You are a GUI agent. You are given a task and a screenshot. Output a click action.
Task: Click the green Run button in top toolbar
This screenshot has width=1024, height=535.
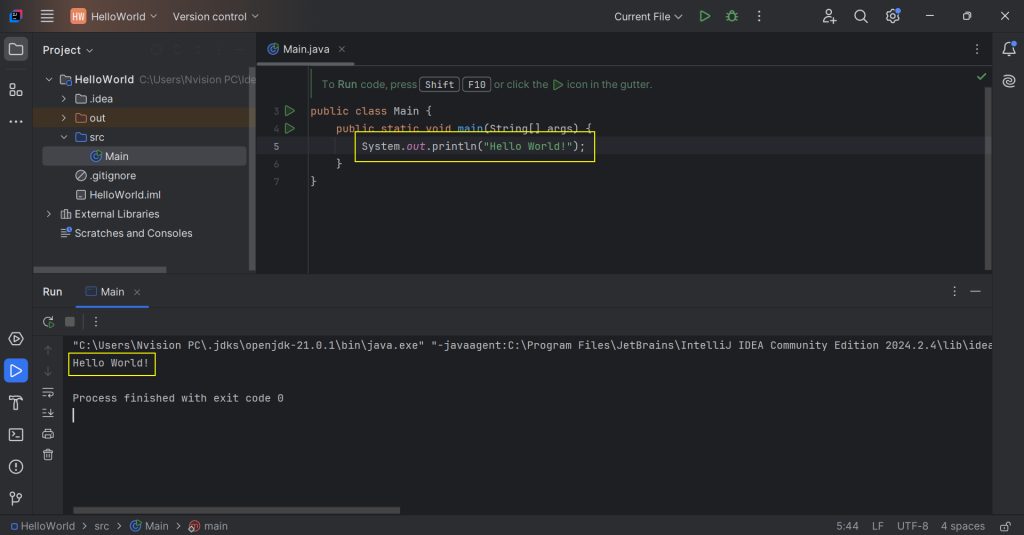pyautogui.click(x=705, y=16)
